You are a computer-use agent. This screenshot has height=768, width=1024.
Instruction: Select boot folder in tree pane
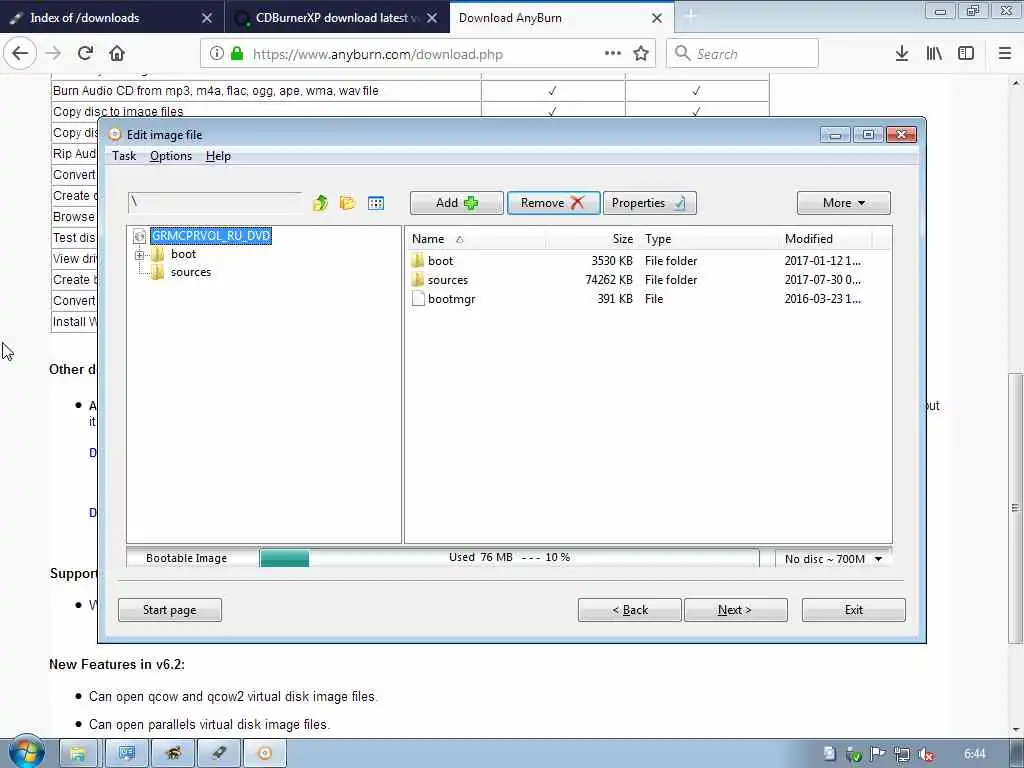[x=184, y=254]
